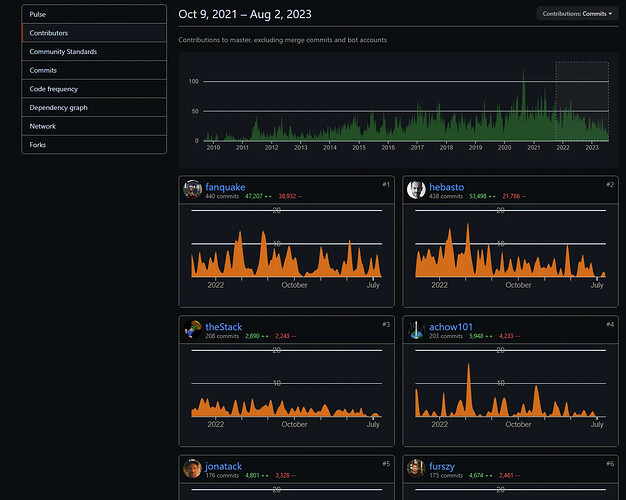Visit theStack's profile link

point(224,327)
